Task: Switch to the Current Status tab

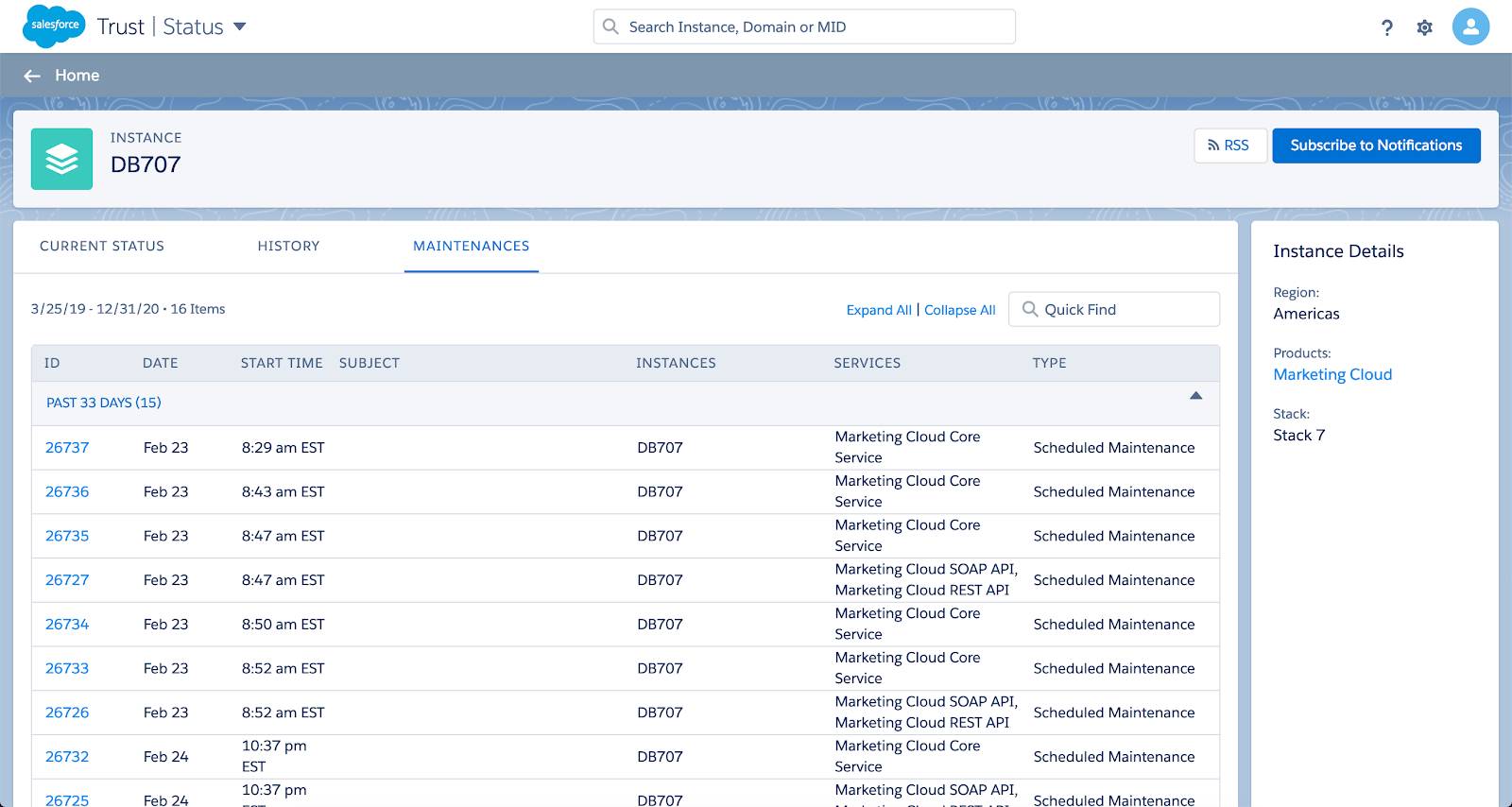Action: (x=102, y=246)
